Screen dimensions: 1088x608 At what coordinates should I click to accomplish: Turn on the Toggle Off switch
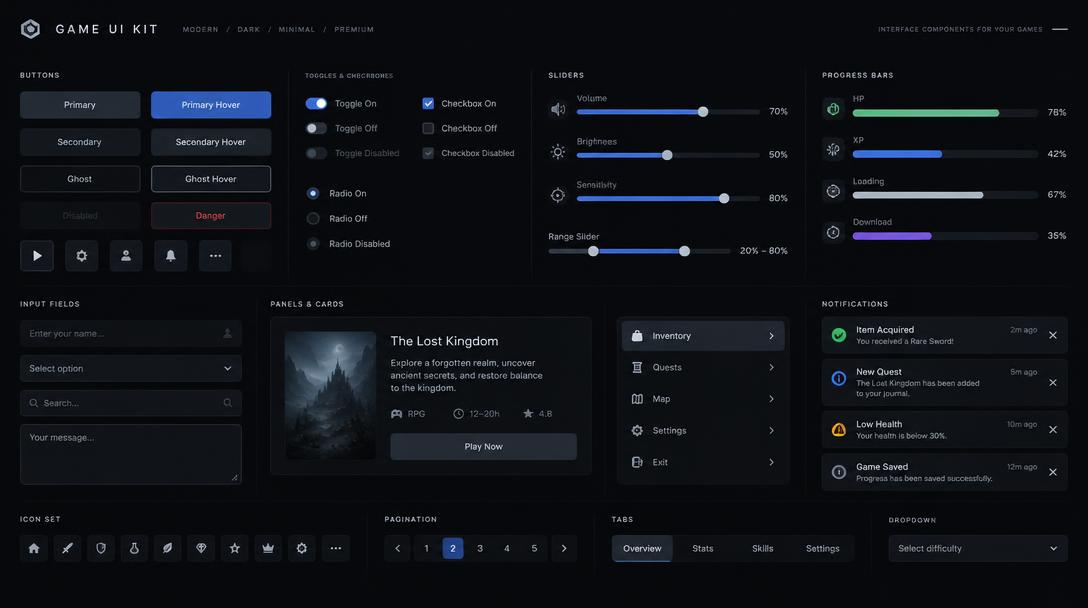tap(316, 128)
